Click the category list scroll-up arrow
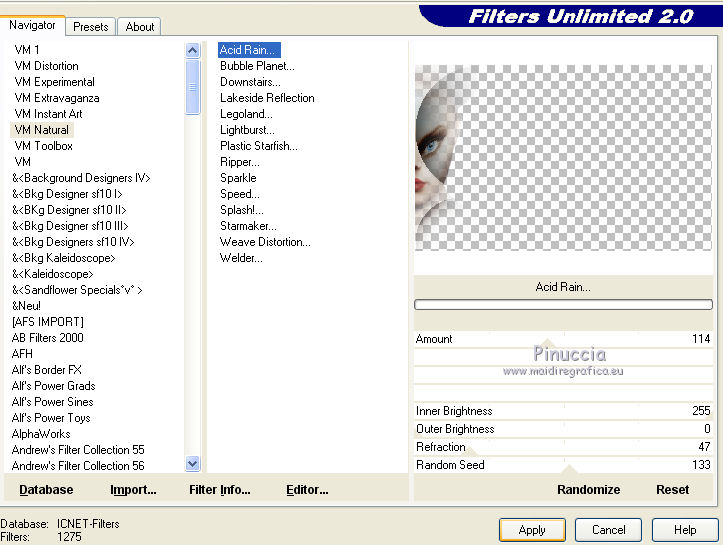Screen dimensions: 723x545 point(193,50)
